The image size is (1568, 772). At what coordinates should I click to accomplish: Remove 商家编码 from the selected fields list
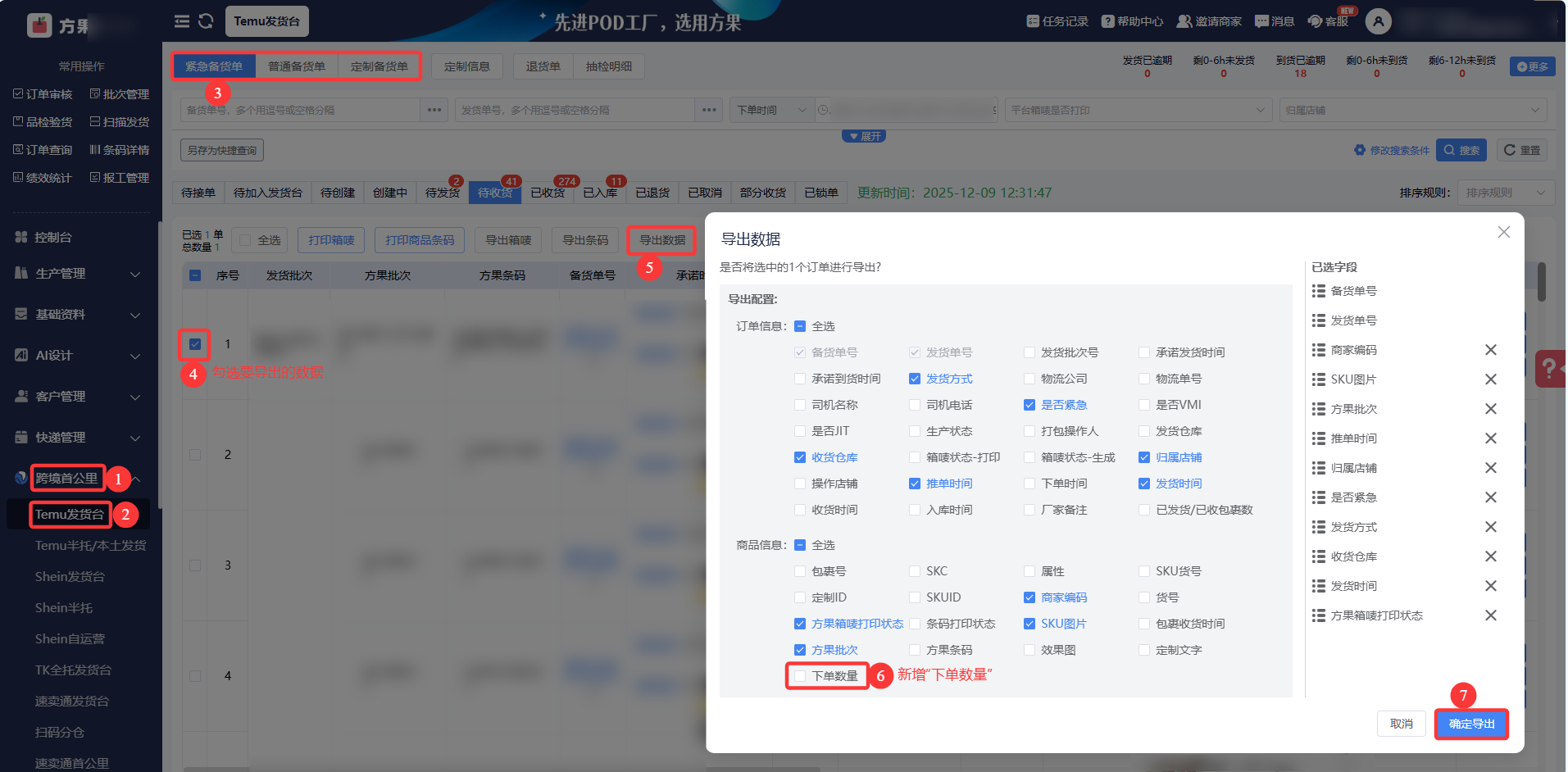[x=1491, y=350]
